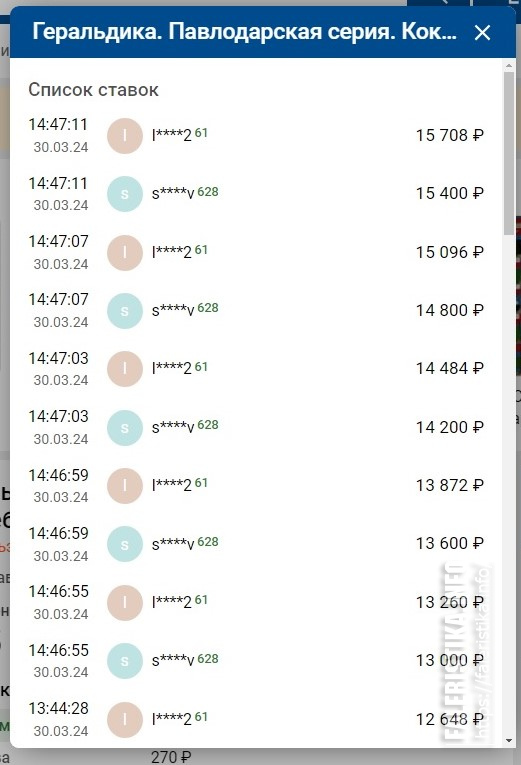521x765 pixels.
Task: Click the avatar for 15 096 ₽ bid
Action: pos(125,252)
